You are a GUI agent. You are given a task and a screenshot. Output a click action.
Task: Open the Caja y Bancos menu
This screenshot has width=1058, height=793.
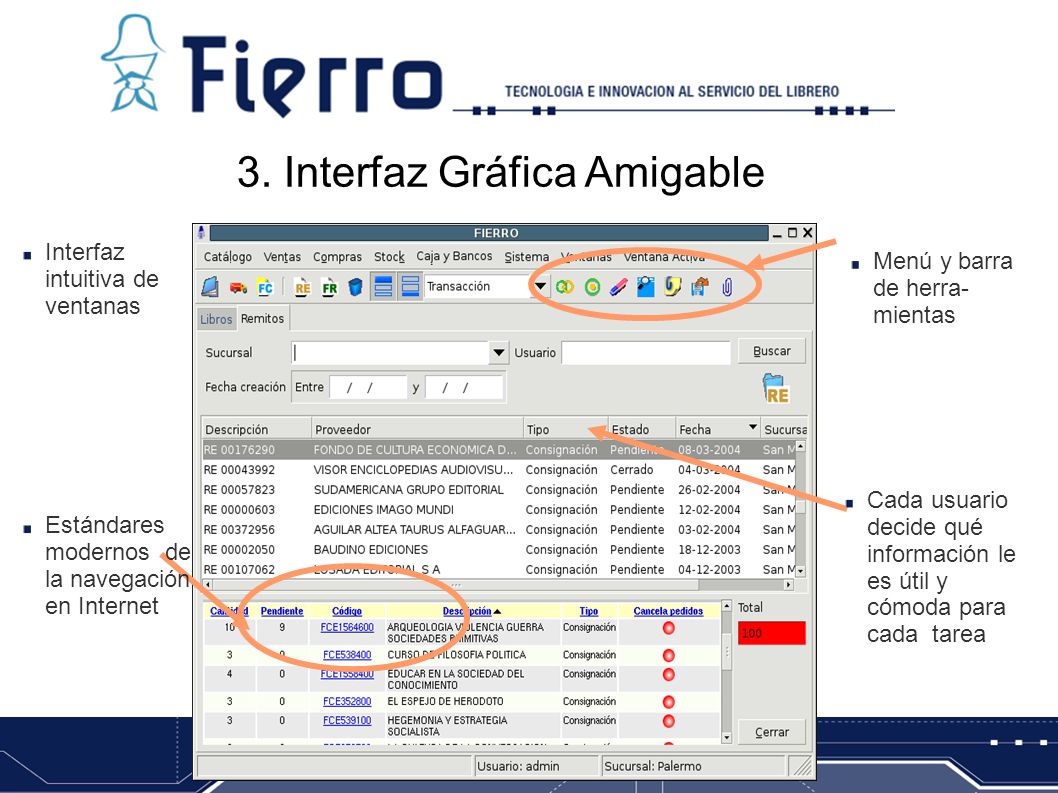454,256
